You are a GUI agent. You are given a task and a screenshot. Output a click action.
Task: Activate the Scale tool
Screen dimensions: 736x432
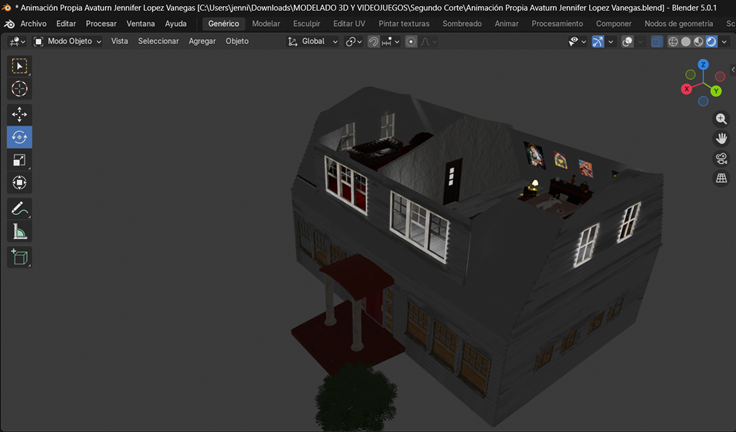(19, 160)
